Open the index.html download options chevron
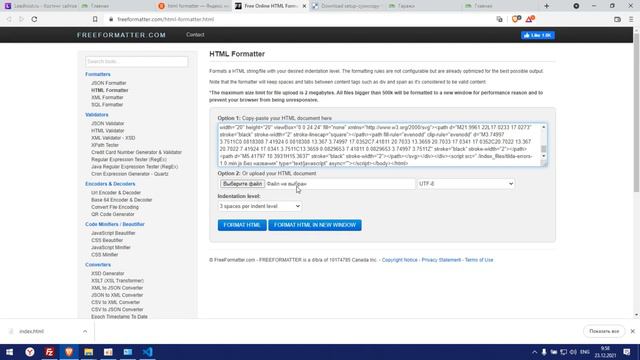Screen dimensions: 640x360 (85, 331)
